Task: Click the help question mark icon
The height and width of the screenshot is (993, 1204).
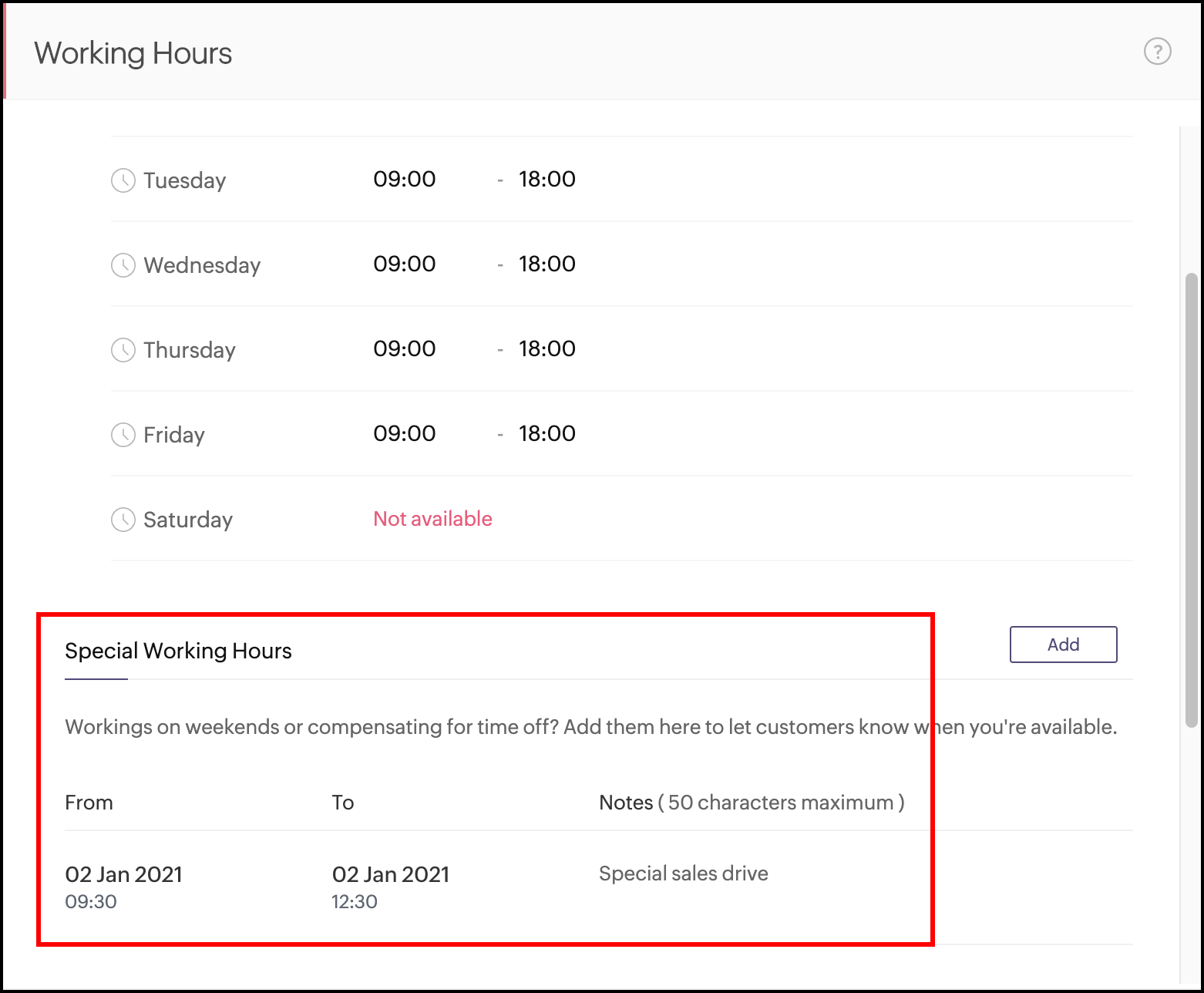Action: pyautogui.click(x=1157, y=52)
